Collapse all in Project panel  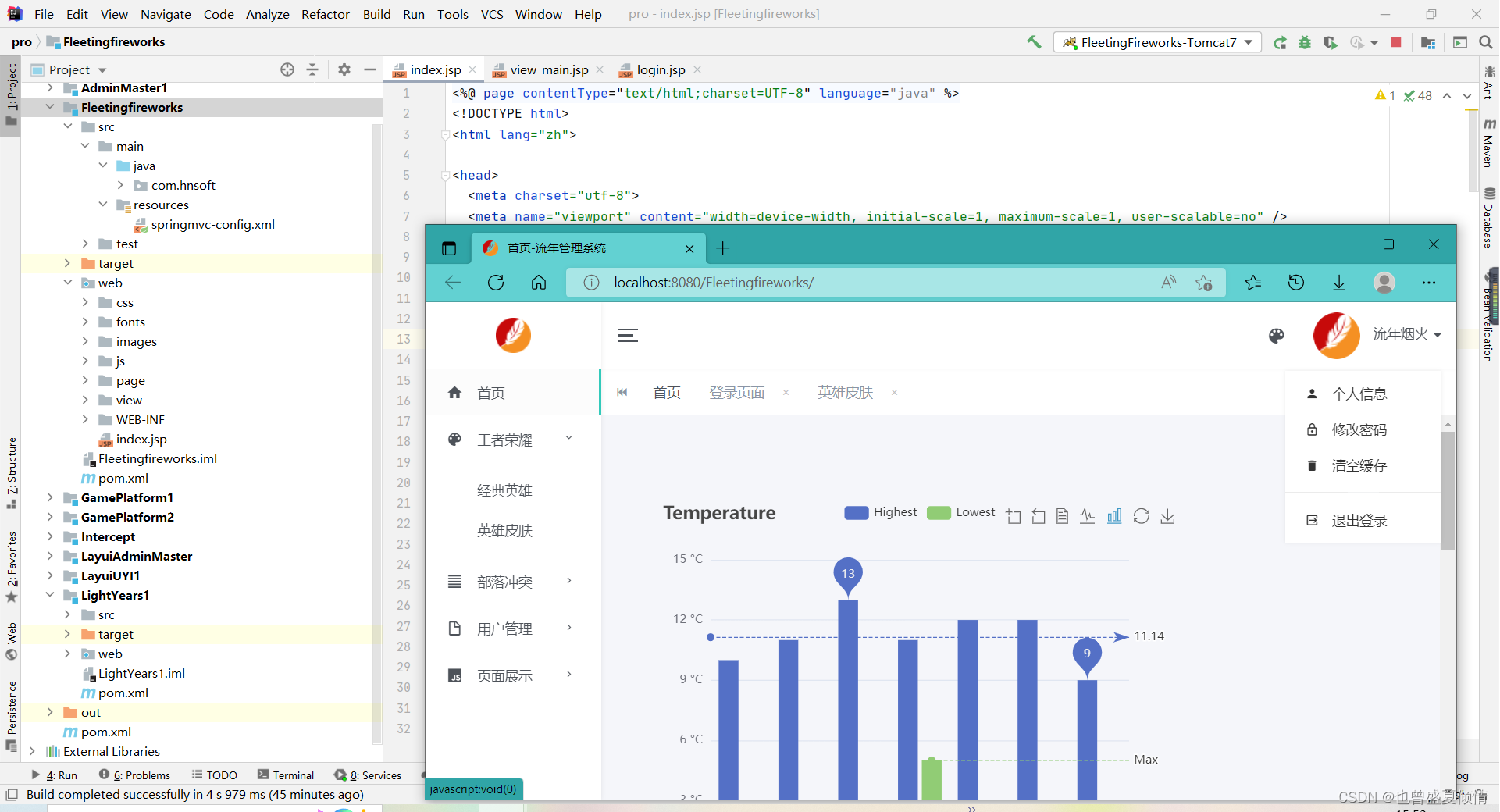312,69
